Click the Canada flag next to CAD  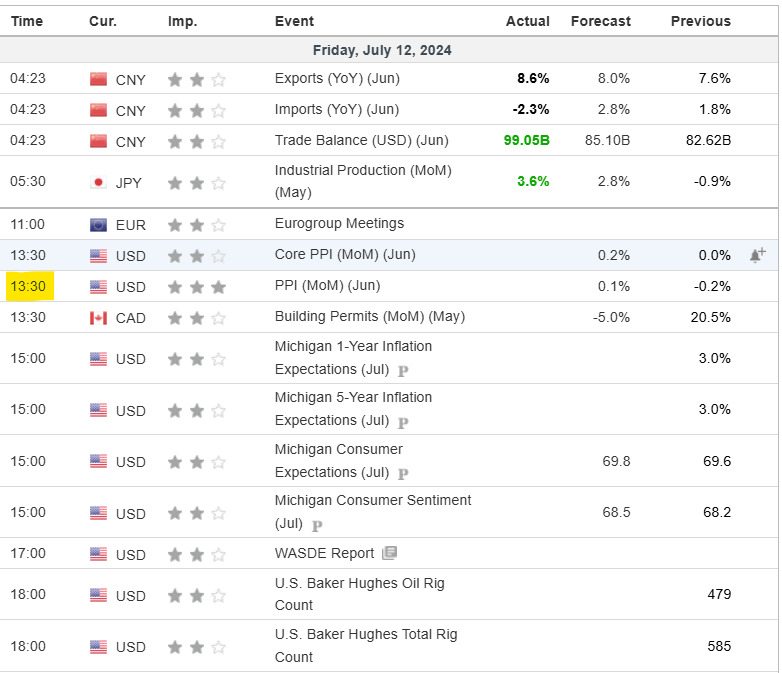(98, 318)
